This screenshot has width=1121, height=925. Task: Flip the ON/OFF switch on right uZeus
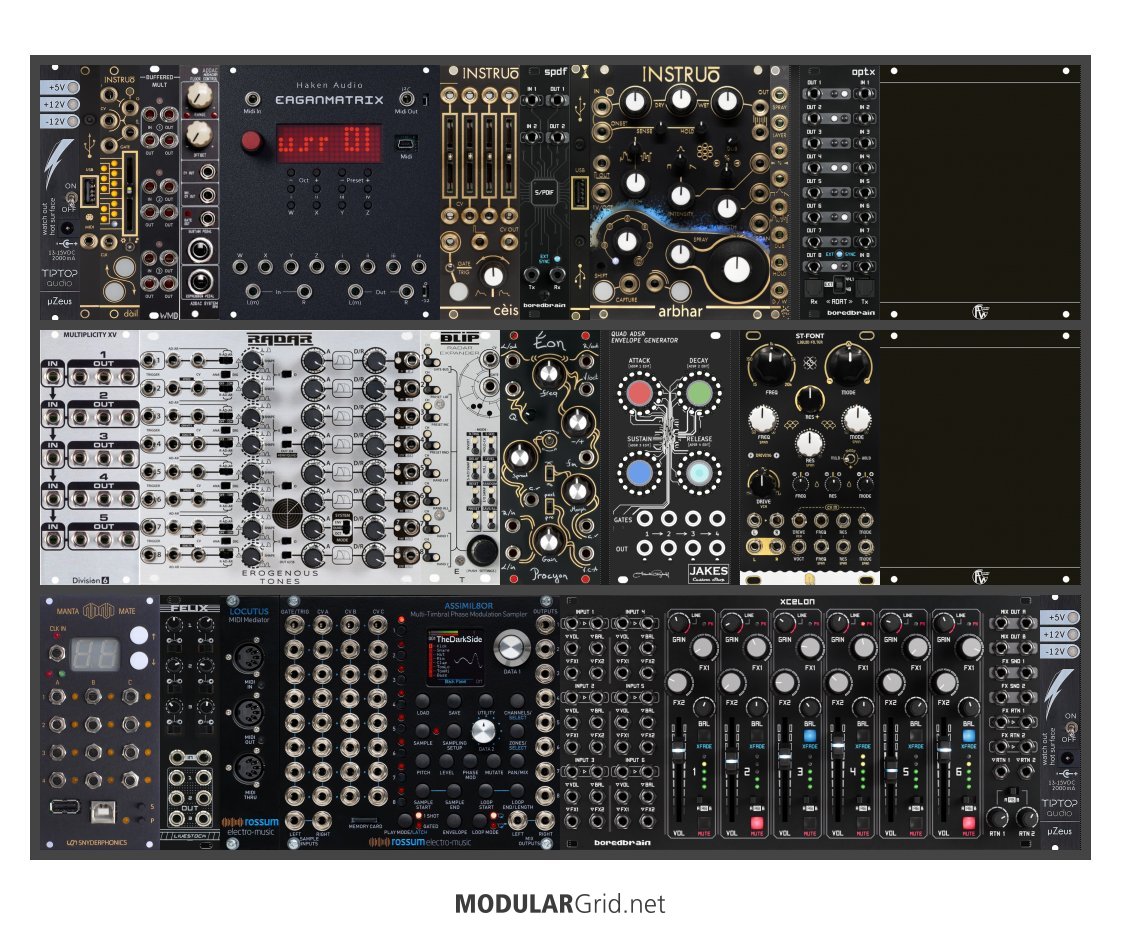[x=1070, y=728]
